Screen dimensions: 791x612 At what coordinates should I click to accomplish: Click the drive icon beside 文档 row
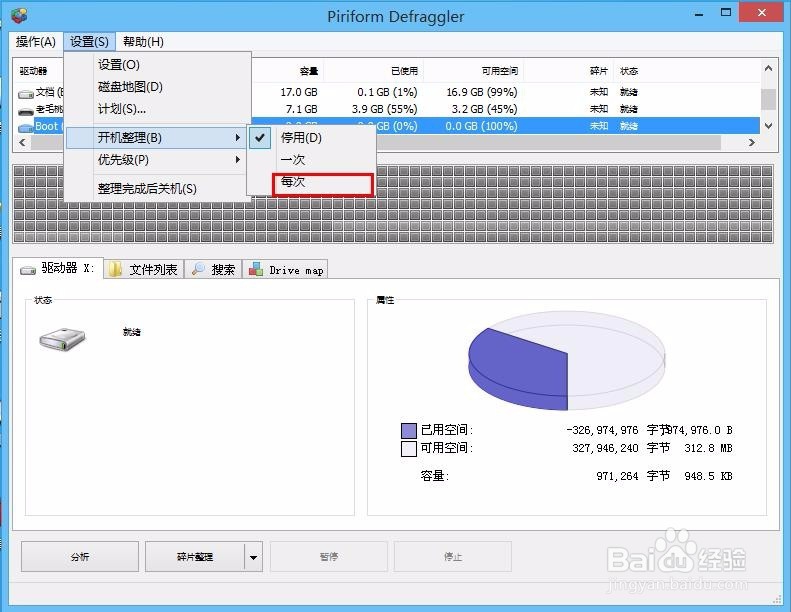coord(26,94)
